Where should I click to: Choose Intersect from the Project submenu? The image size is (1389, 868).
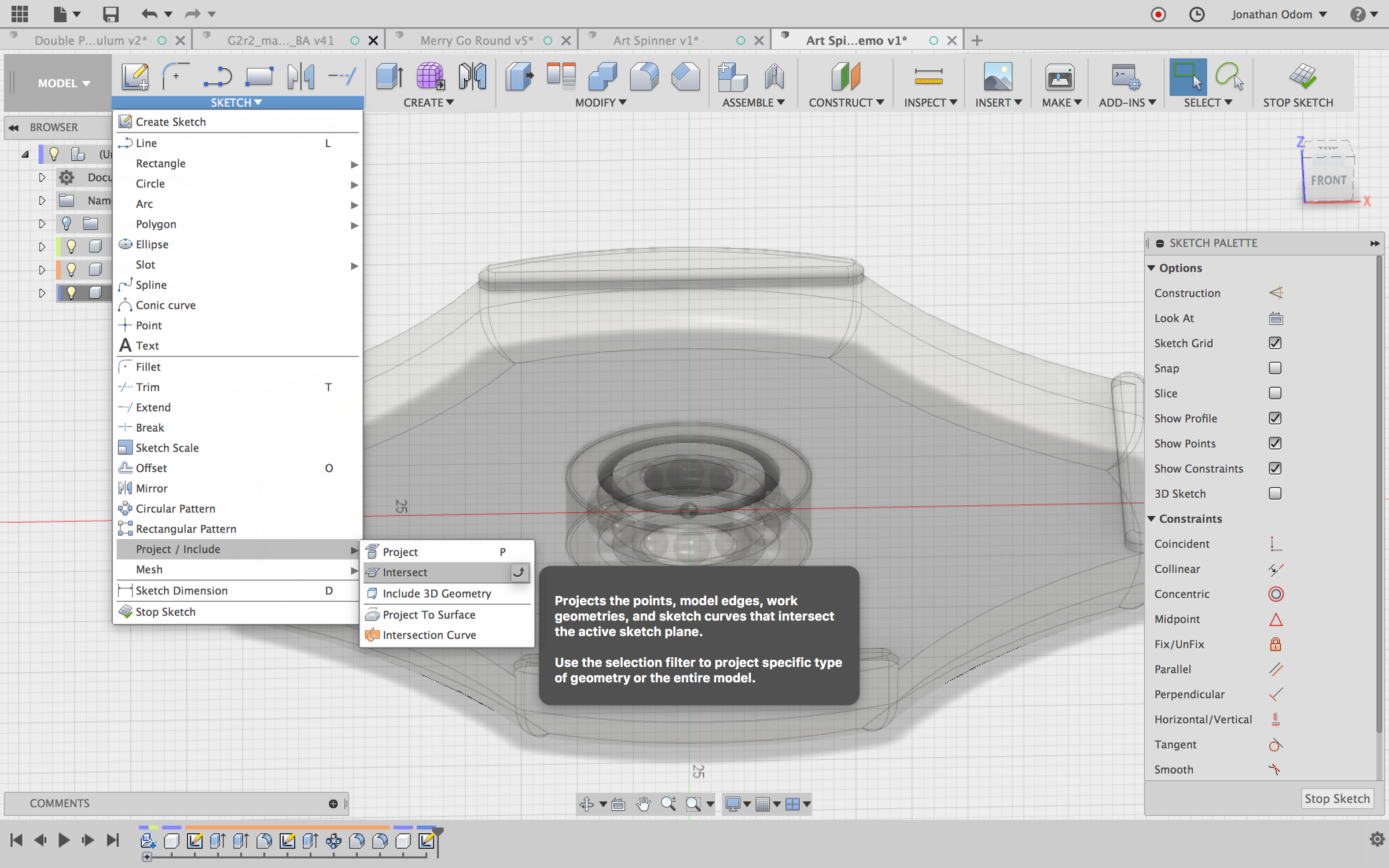coord(405,572)
